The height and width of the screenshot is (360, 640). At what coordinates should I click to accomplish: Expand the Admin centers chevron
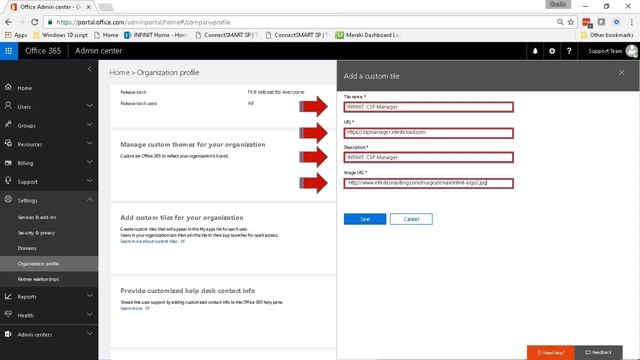(x=89, y=334)
